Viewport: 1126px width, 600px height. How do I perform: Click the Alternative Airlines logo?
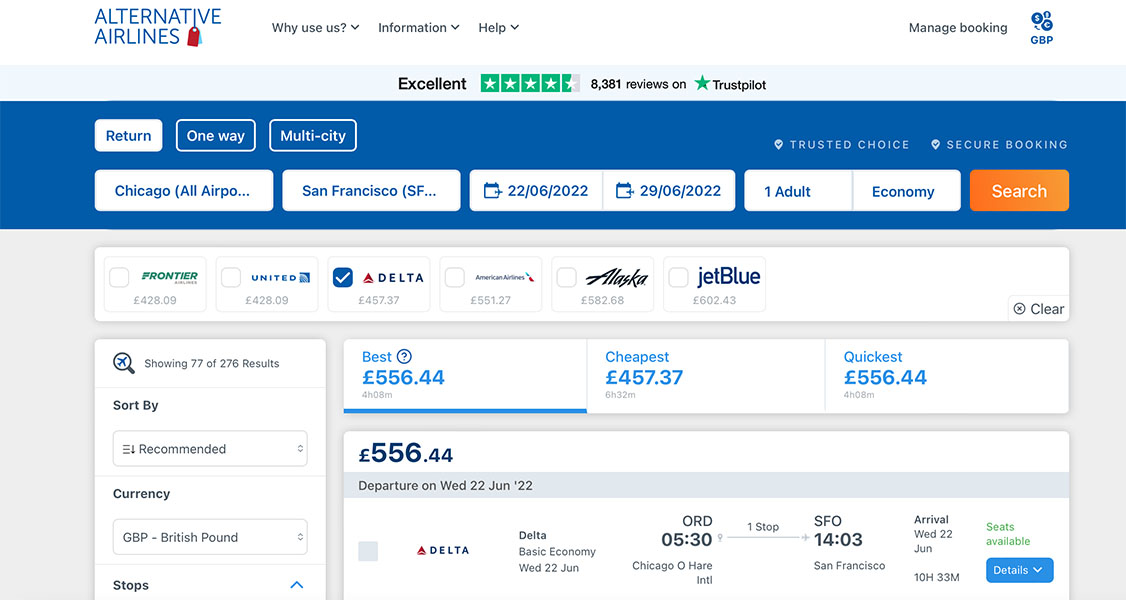(157, 27)
